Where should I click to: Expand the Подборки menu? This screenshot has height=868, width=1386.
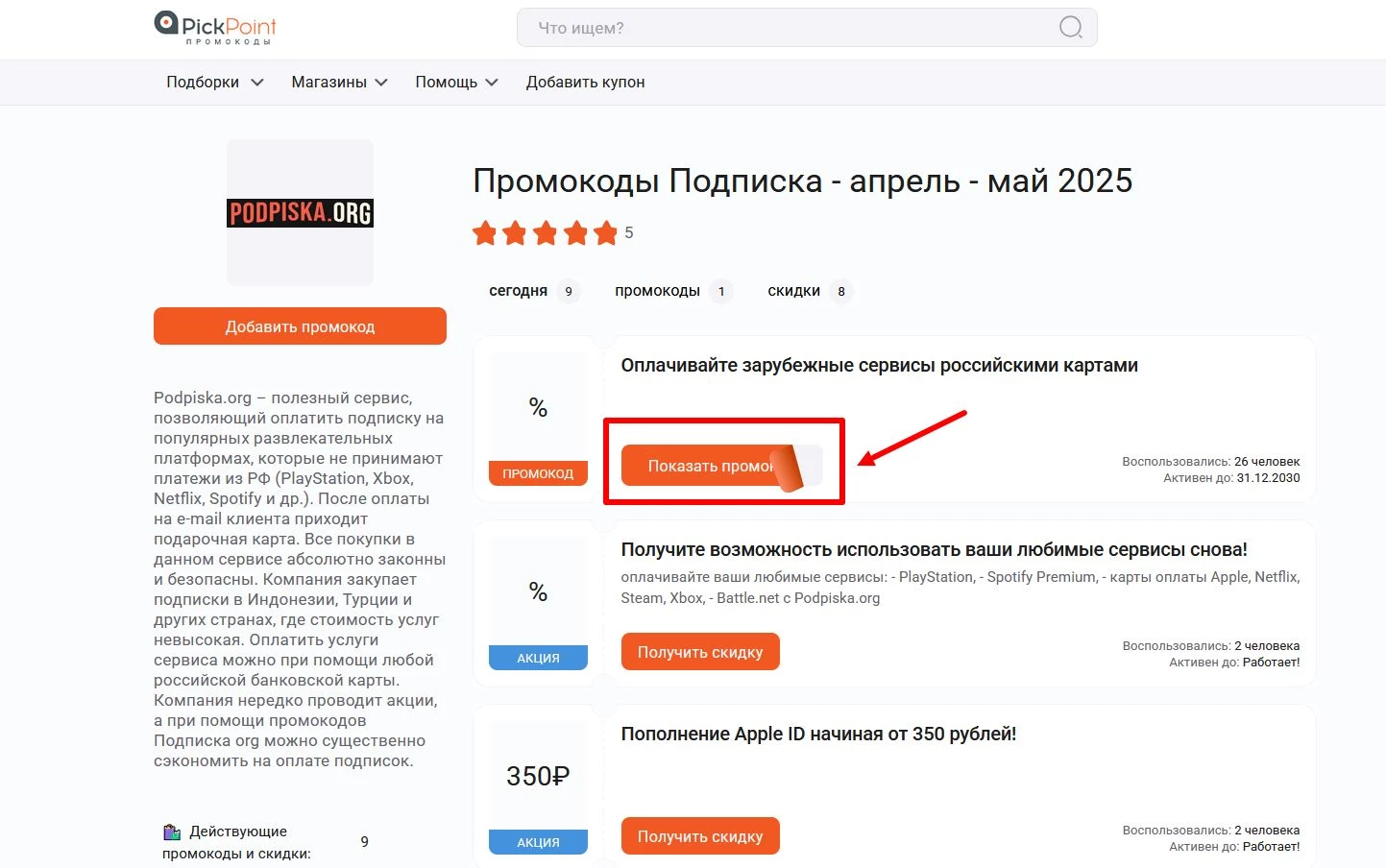click(x=215, y=83)
